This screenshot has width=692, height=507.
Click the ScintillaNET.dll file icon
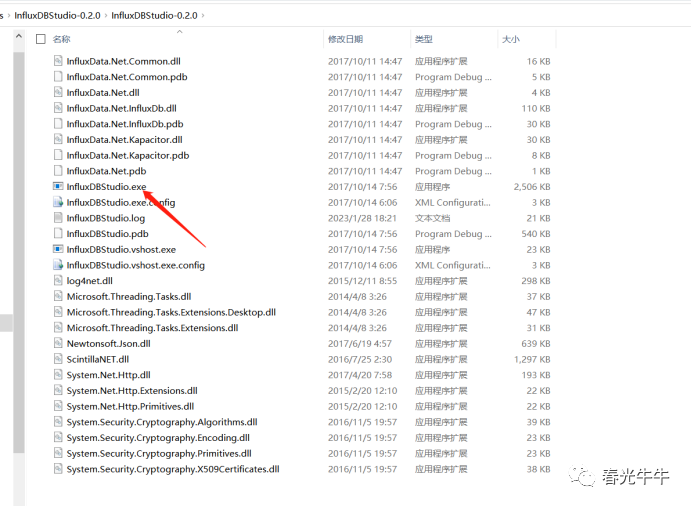pyautogui.click(x=58, y=359)
